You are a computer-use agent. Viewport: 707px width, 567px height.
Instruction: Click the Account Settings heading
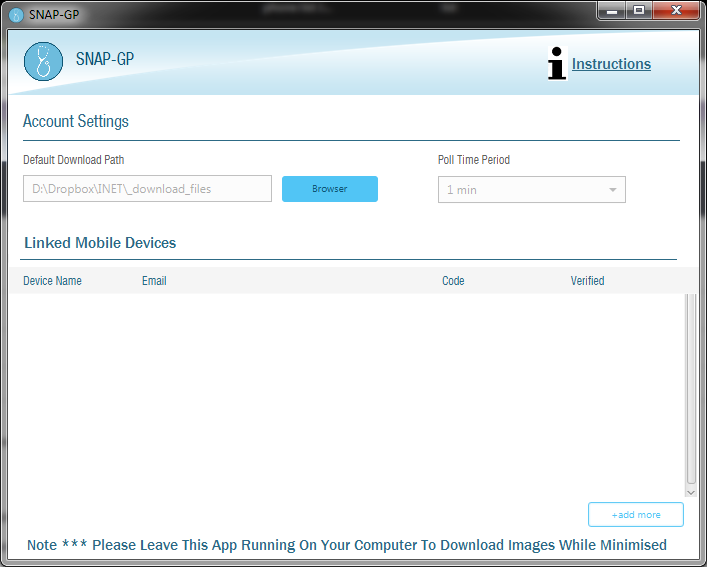click(x=76, y=121)
